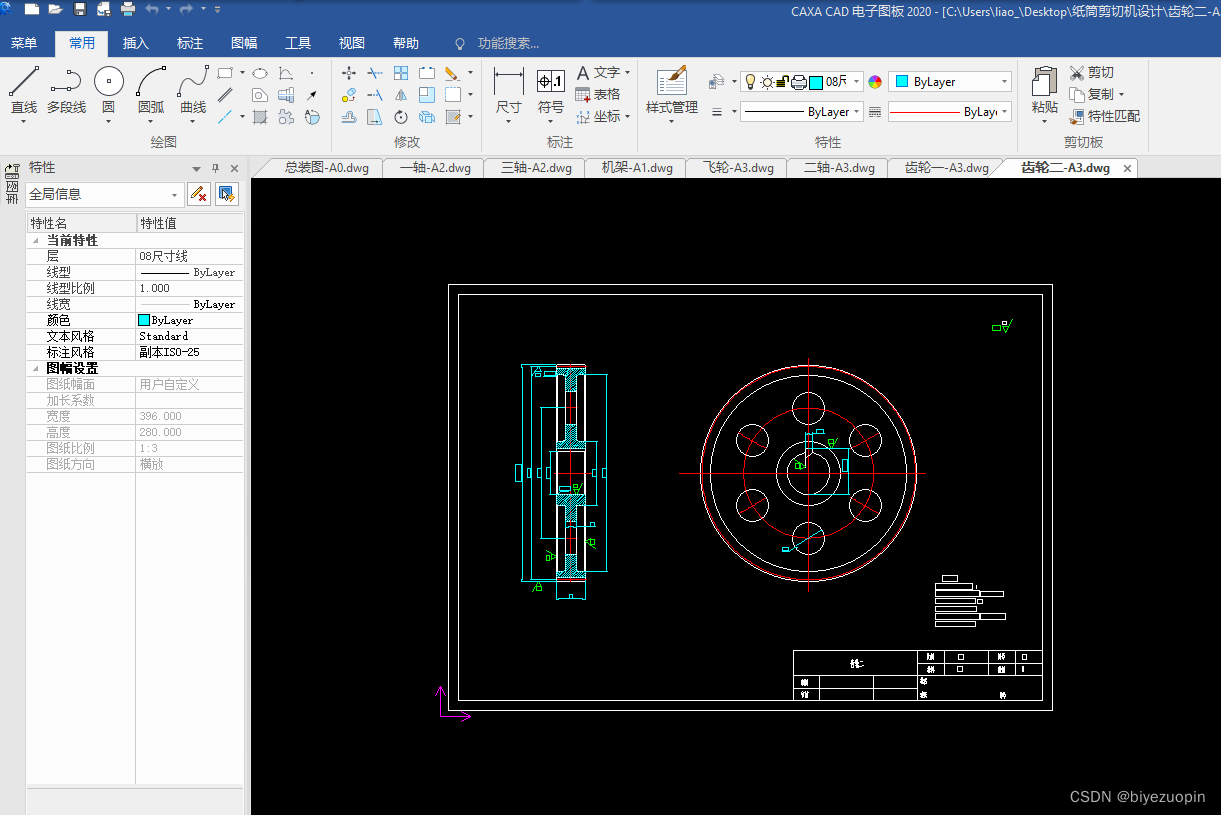Select the 圆弧 arc tool
The width and height of the screenshot is (1221, 815).
point(151,93)
